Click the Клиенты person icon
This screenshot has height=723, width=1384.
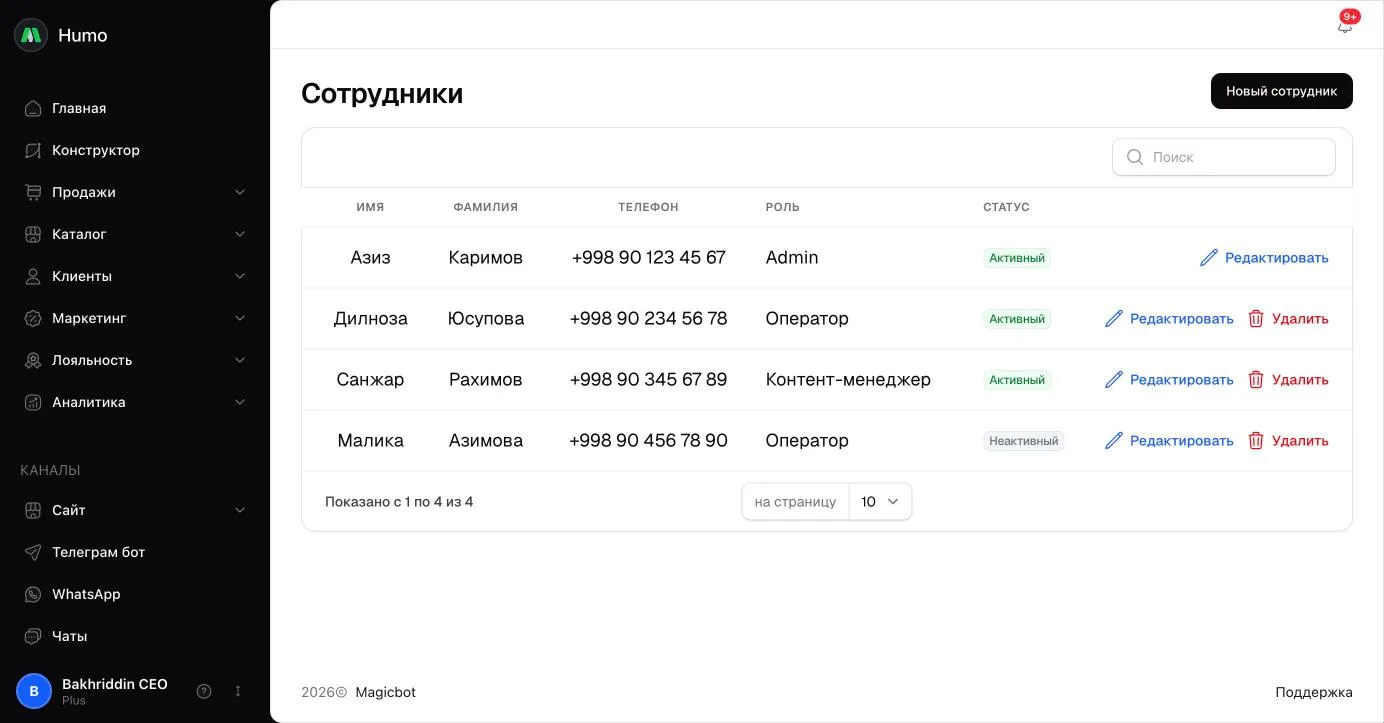[x=33, y=276]
